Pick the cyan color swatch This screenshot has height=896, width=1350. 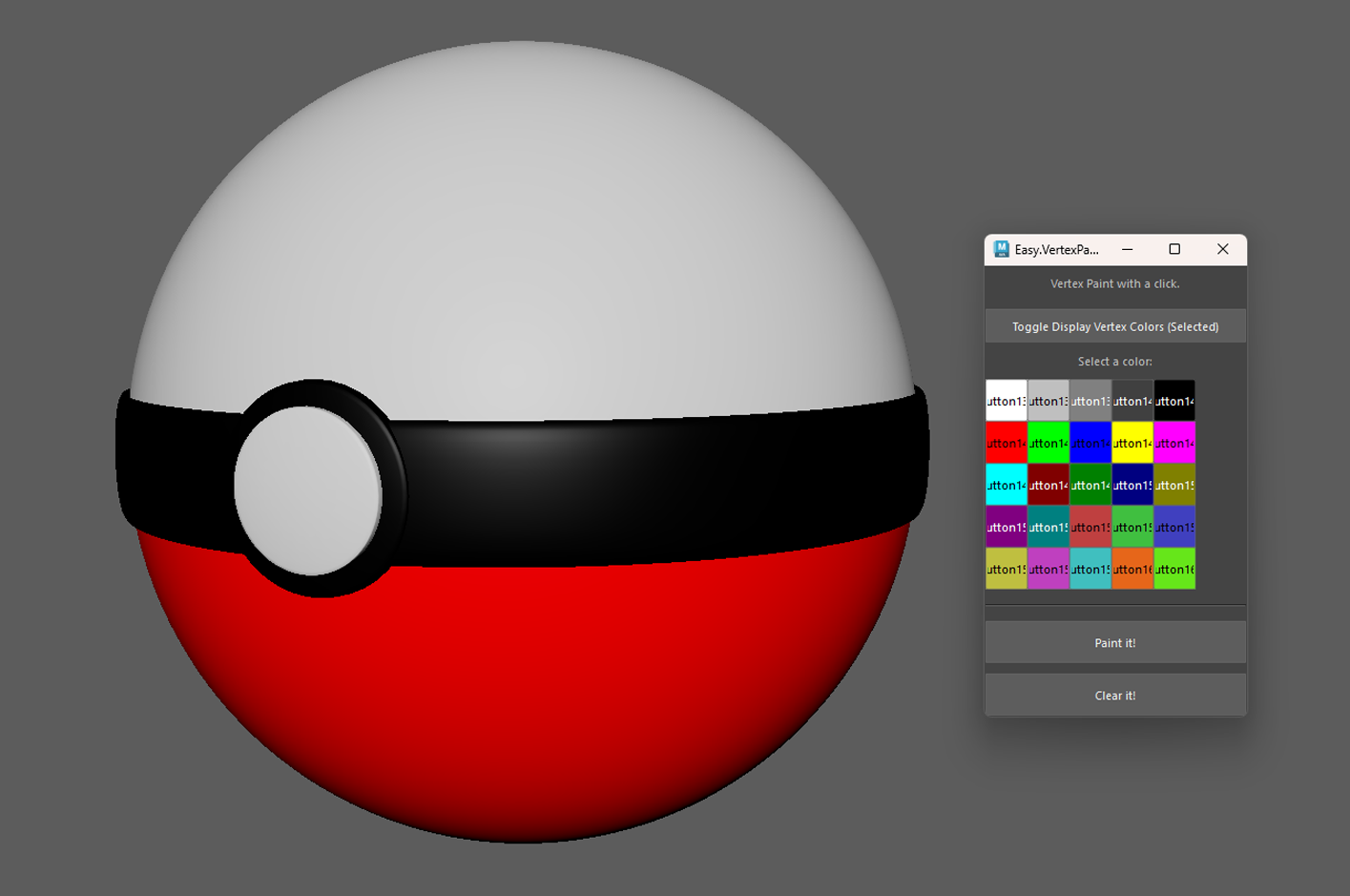1007,485
